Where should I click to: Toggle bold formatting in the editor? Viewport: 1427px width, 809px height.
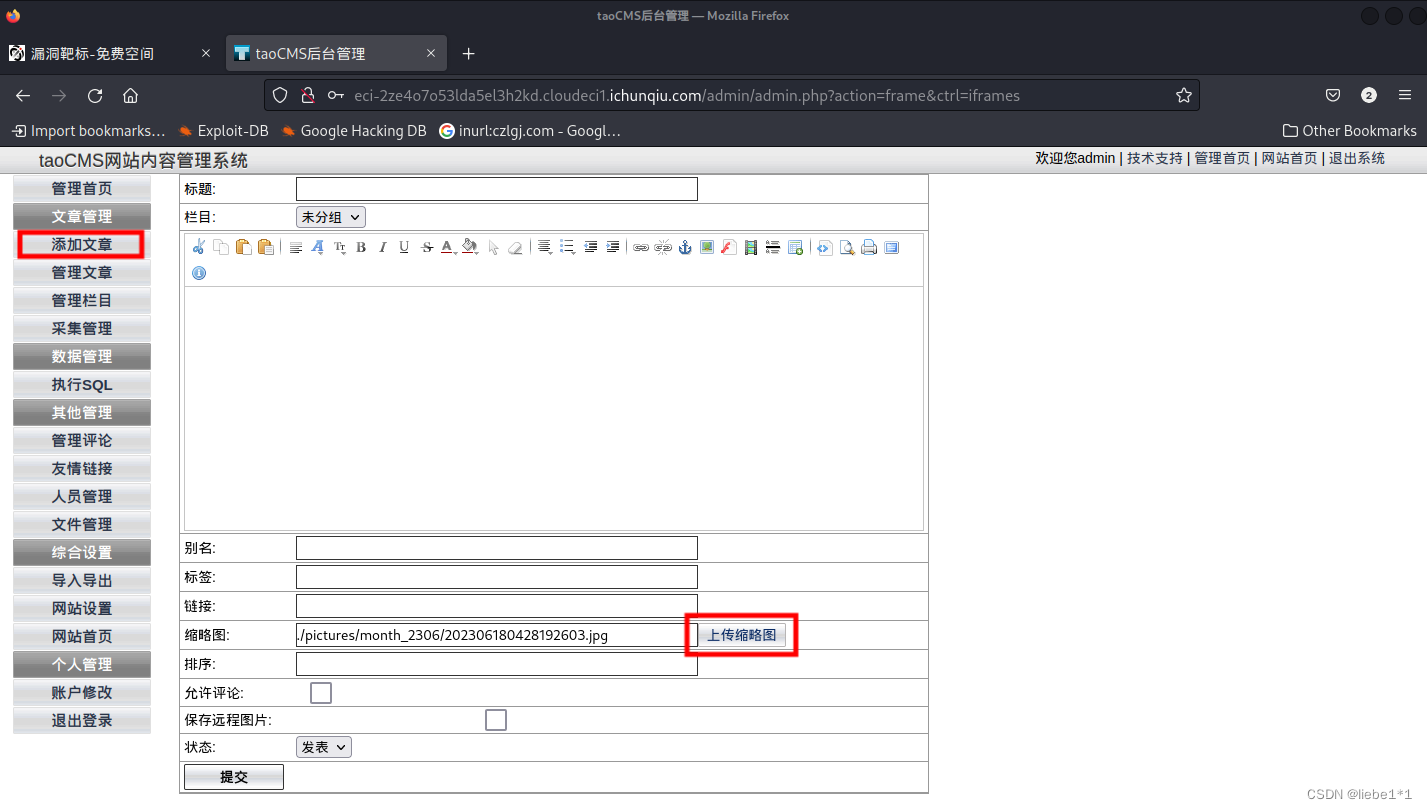pyautogui.click(x=361, y=247)
